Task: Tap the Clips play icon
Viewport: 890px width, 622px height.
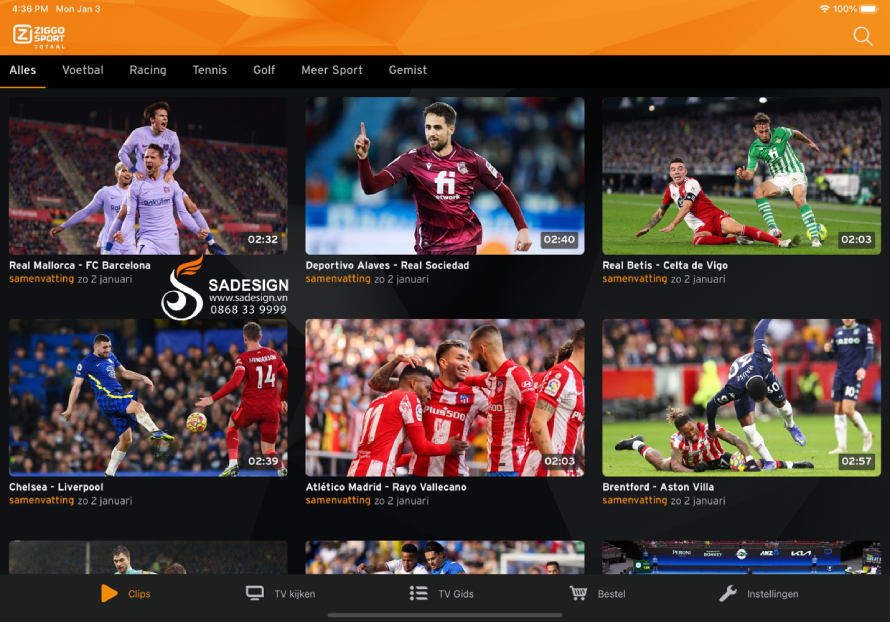Action: click(109, 593)
